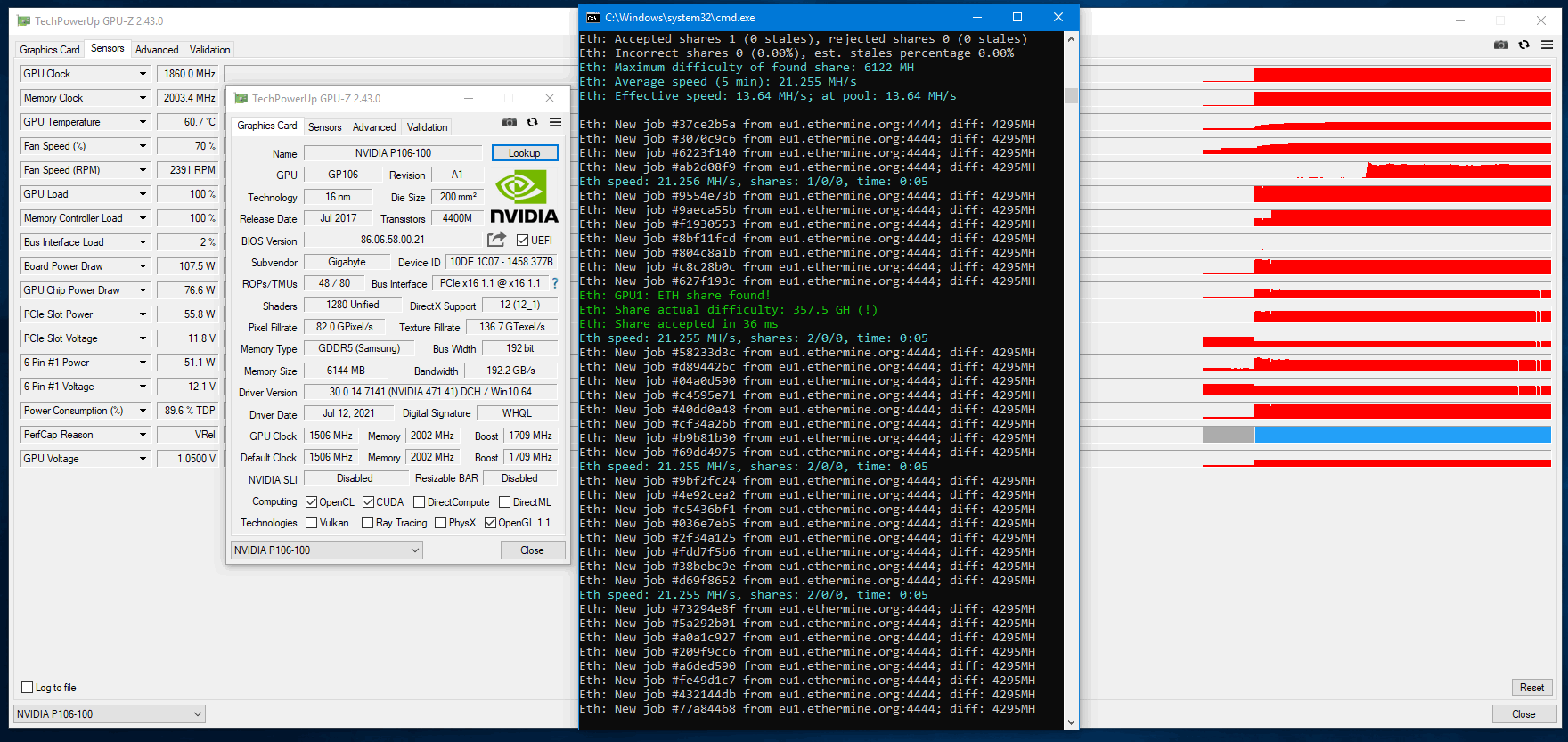
Task: Click the red GPU Clock sensor graph
Action: click(x=1402, y=74)
